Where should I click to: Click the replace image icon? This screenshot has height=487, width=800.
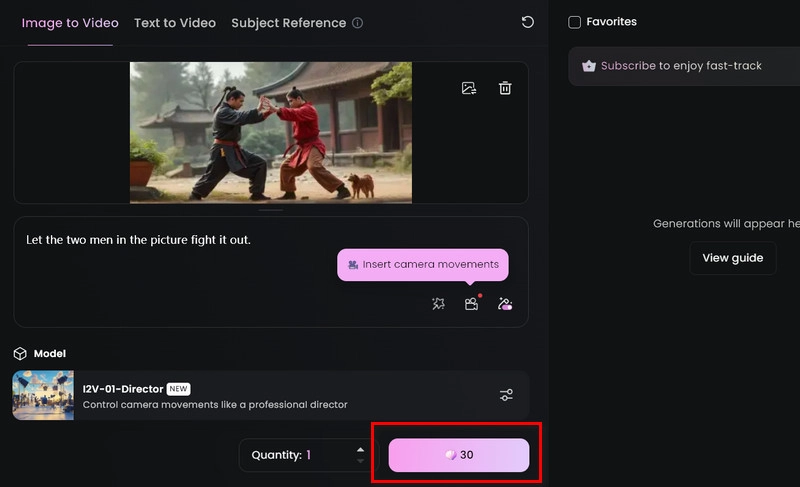pyautogui.click(x=469, y=88)
